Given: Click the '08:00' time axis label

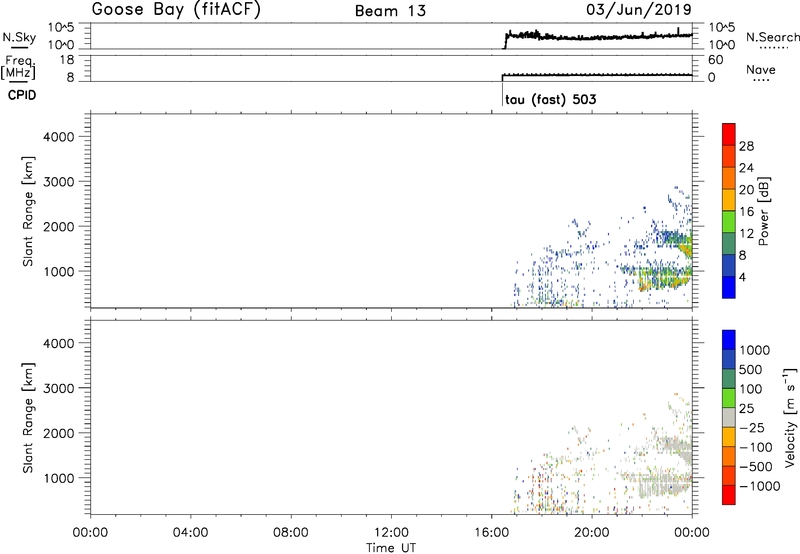Looking at the screenshot, I should click(x=291, y=533).
